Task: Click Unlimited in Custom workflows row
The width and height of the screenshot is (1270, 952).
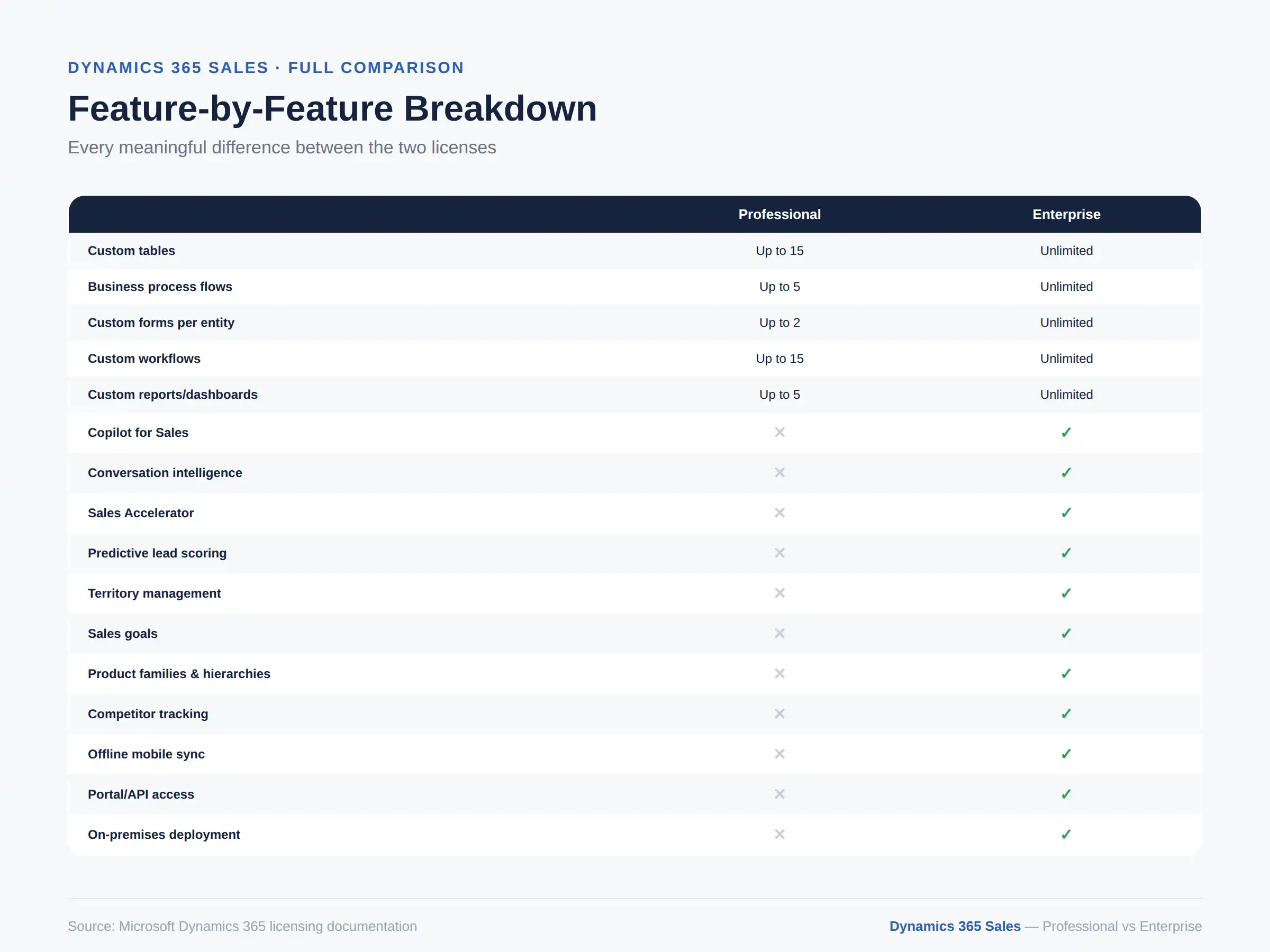Action: tap(1066, 359)
